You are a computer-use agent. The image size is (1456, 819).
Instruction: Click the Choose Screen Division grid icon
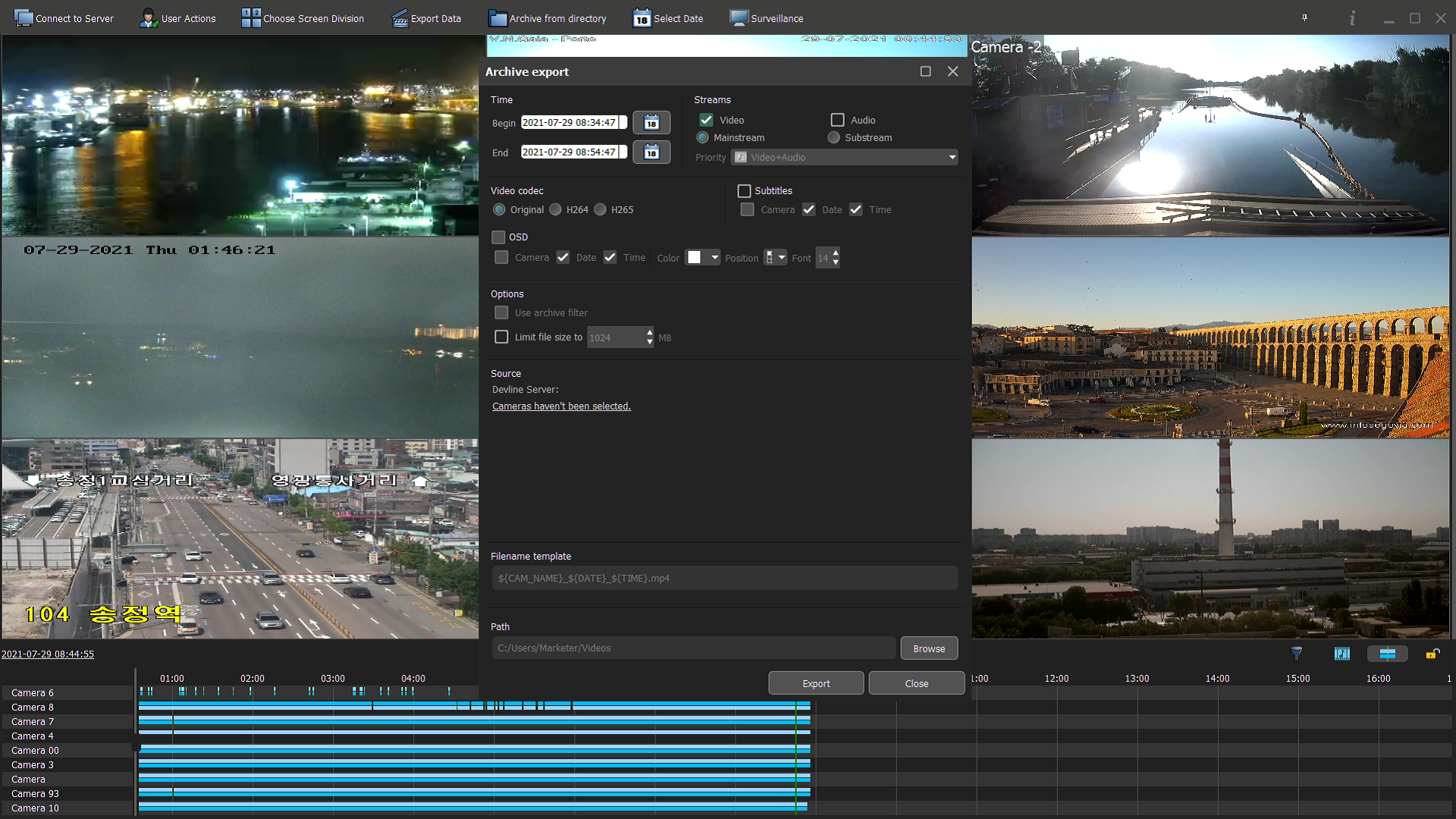click(251, 18)
